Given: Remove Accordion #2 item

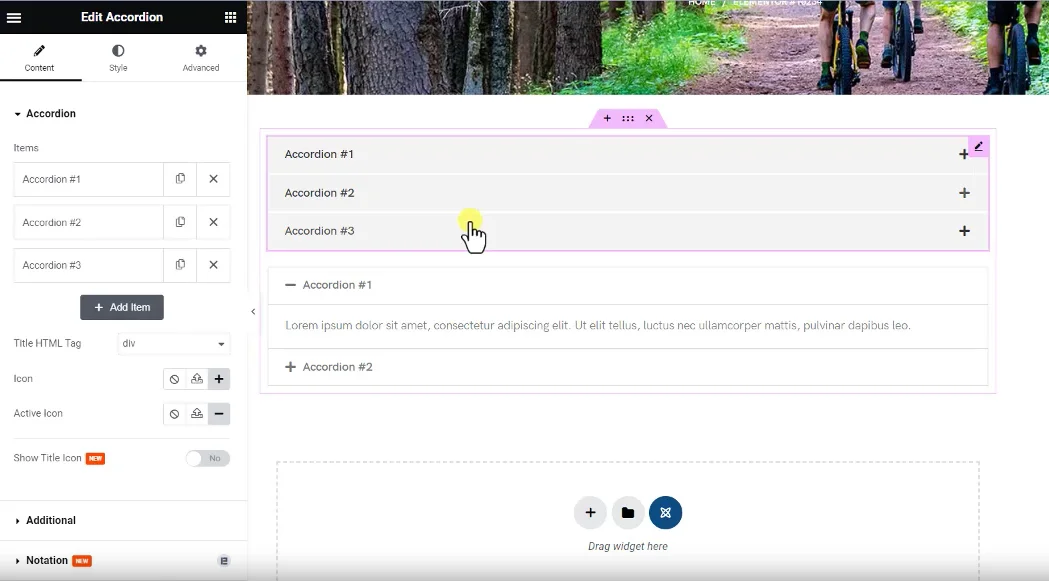Looking at the screenshot, I should (213, 222).
